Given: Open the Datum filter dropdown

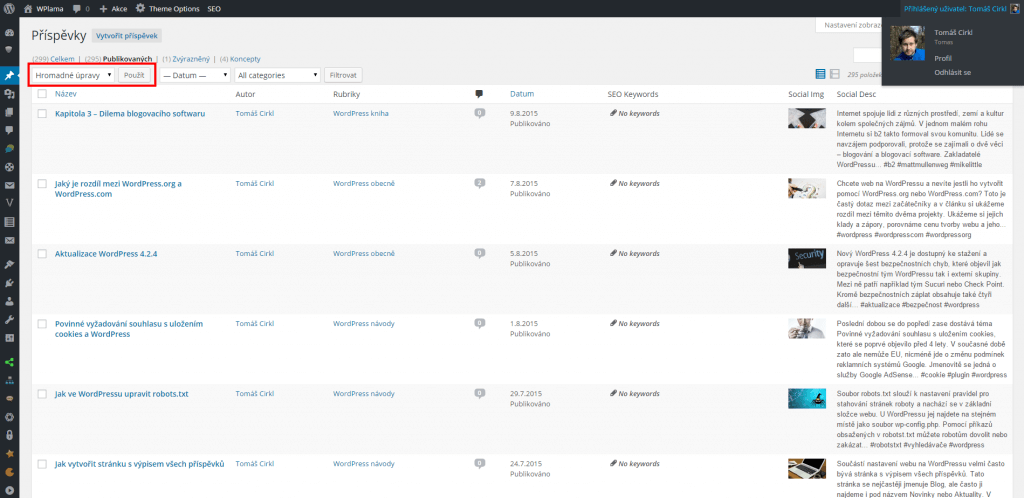Looking at the screenshot, I should click(x=195, y=75).
